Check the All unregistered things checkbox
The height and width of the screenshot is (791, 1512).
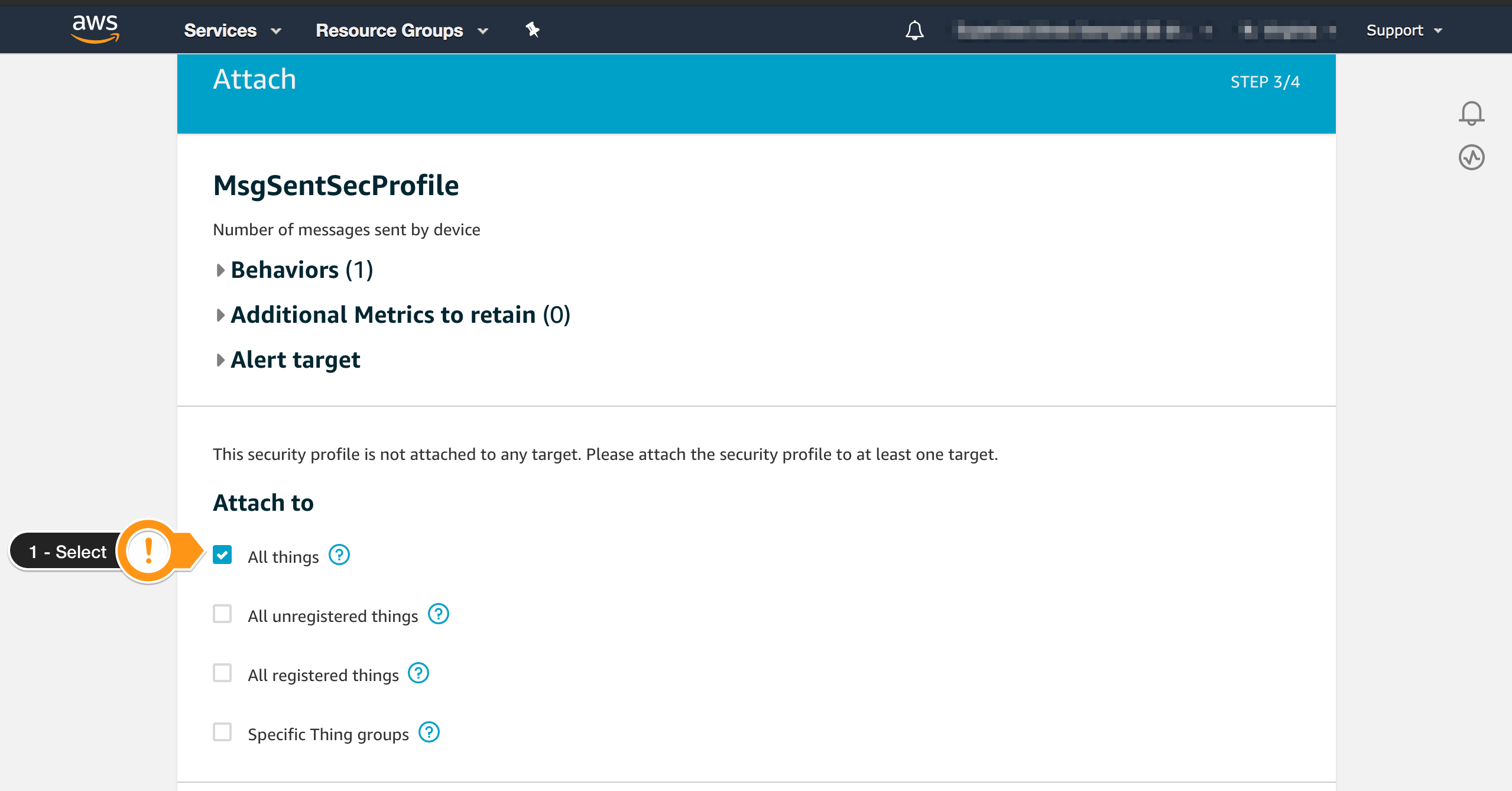coord(222,614)
